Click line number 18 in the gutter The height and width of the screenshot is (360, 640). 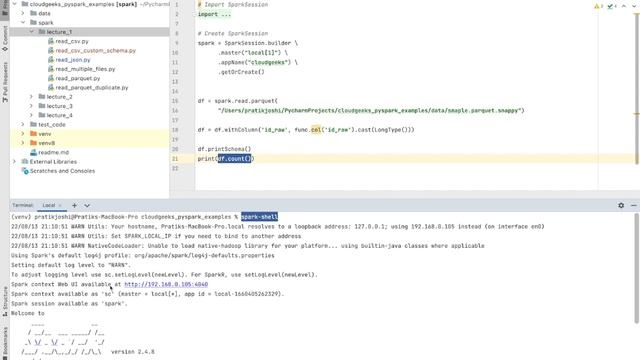tap(175, 130)
